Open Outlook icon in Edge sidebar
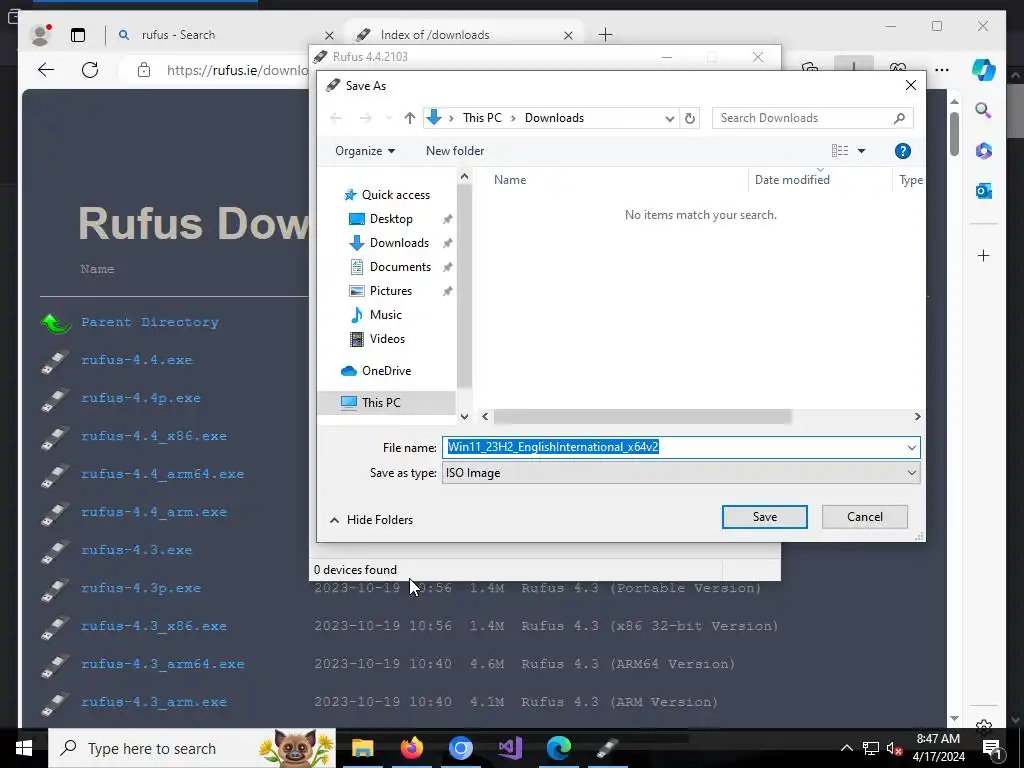1024x768 pixels. coord(984,191)
